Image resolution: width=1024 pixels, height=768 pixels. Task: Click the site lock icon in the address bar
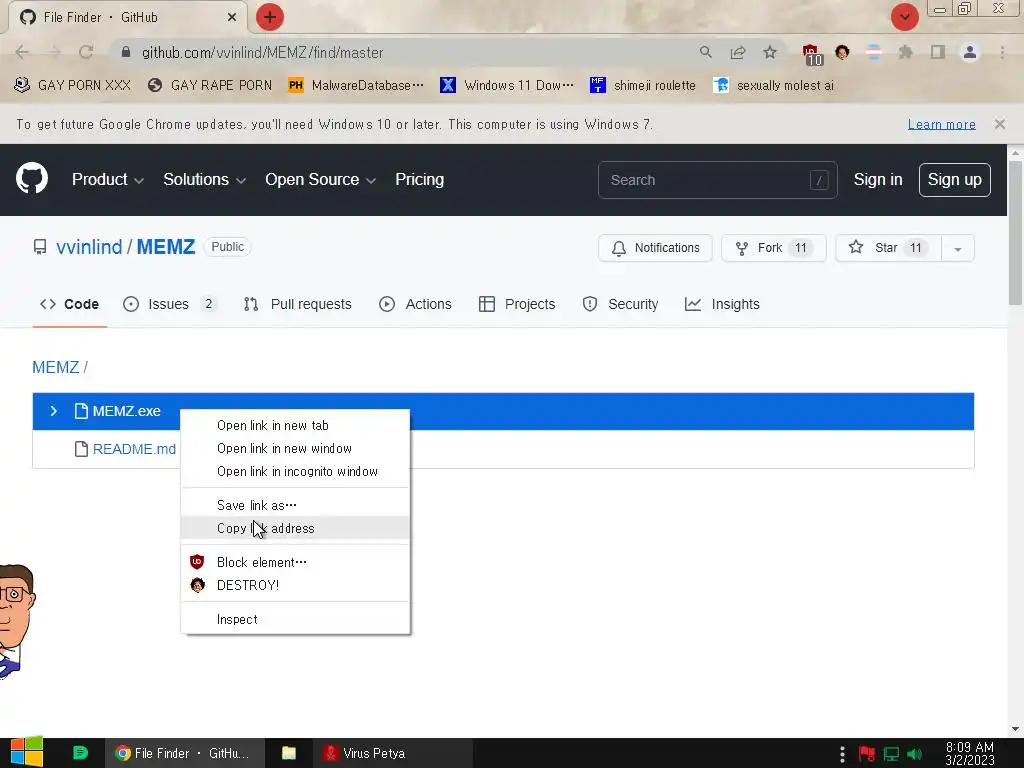click(x=126, y=52)
